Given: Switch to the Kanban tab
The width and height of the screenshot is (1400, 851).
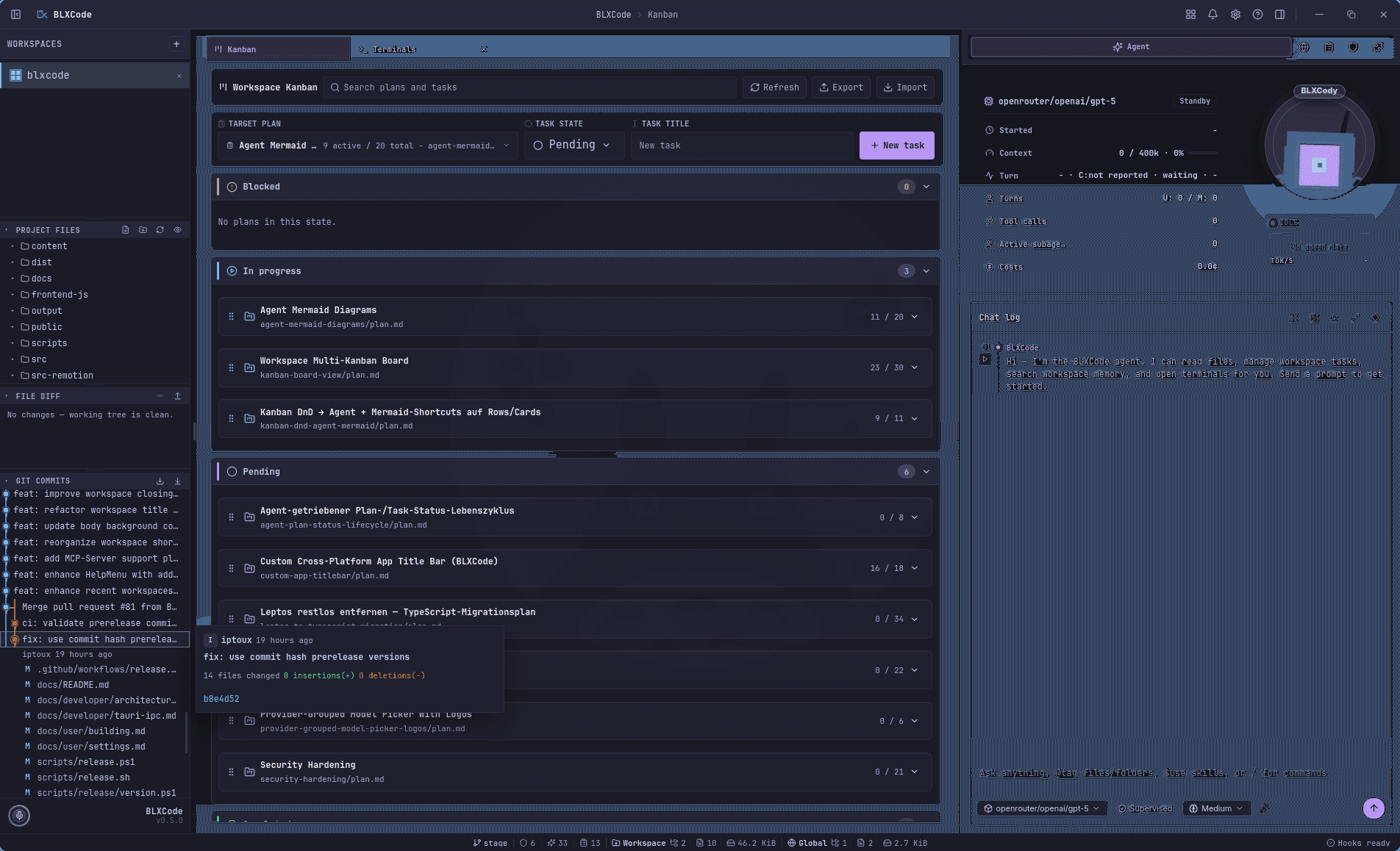Looking at the screenshot, I should point(277,49).
